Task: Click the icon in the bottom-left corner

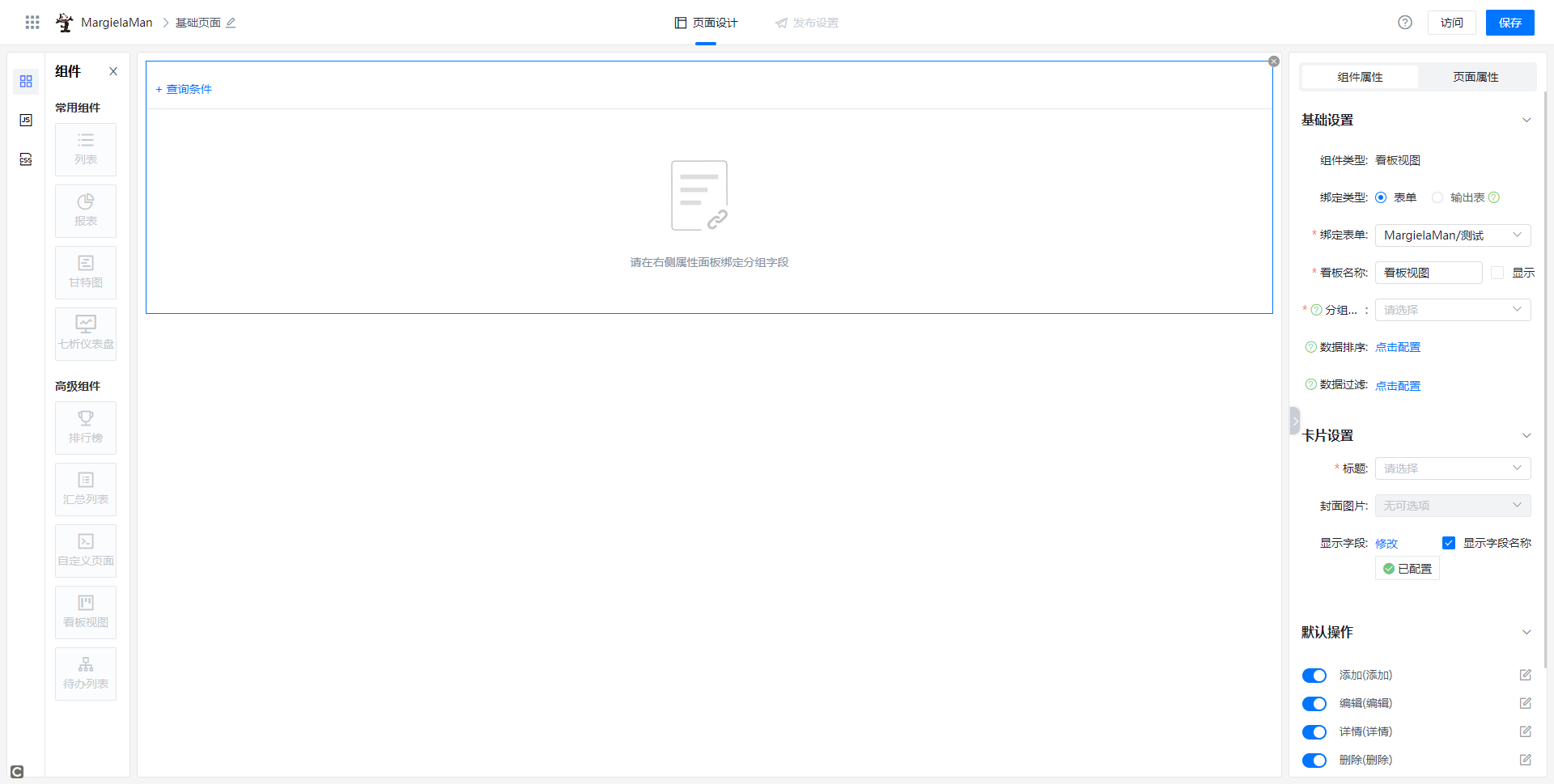Action: [17, 772]
